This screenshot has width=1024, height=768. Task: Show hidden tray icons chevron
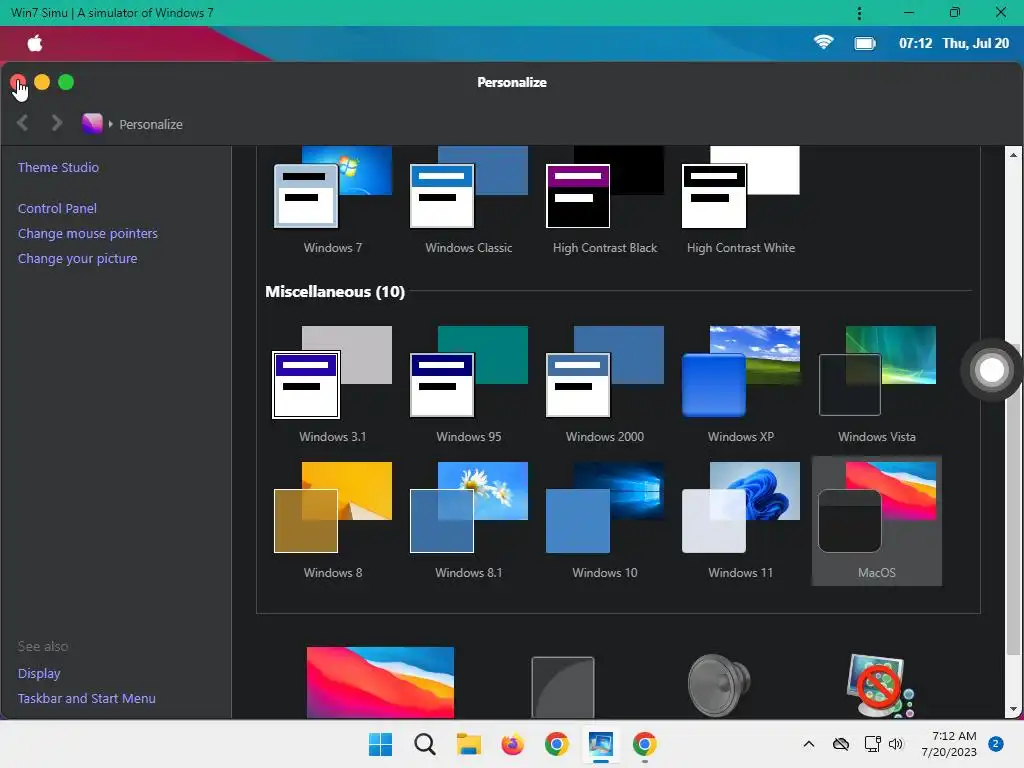(808, 744)
